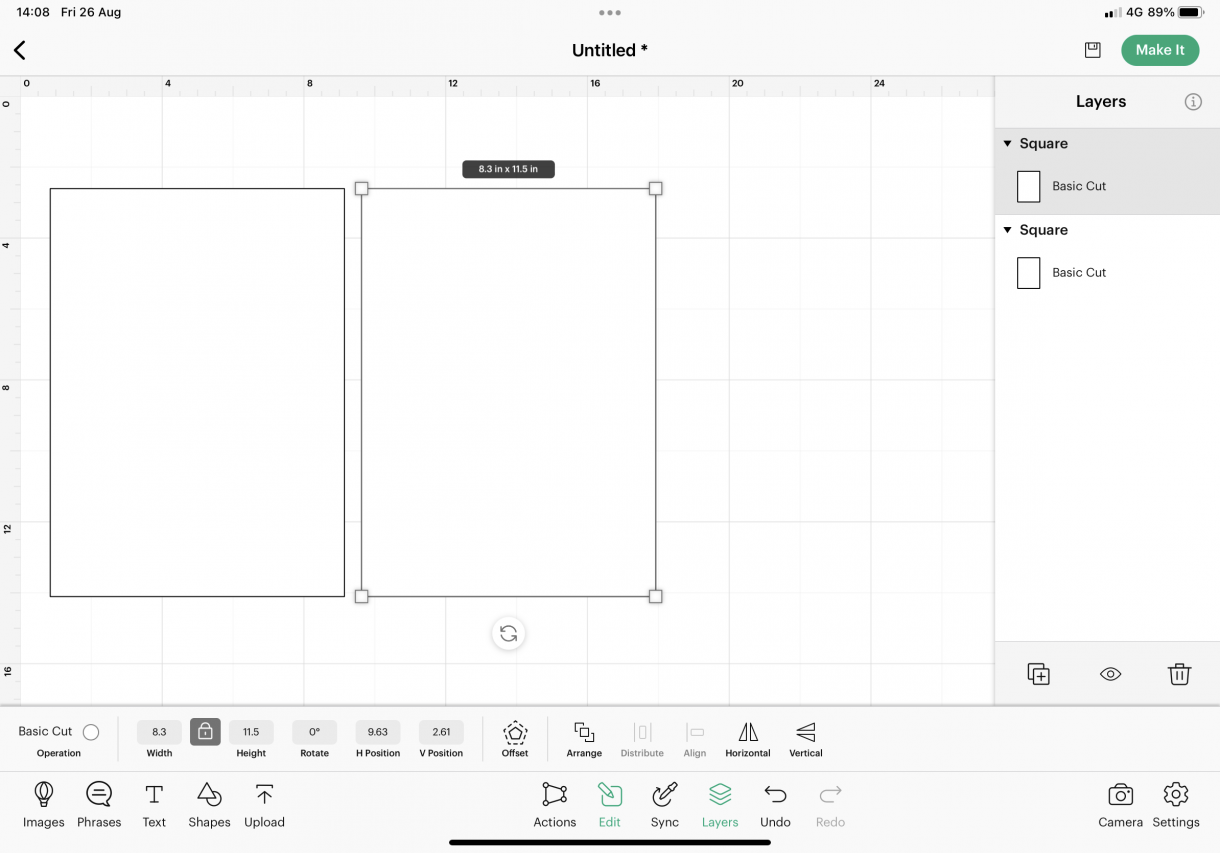Flip the shape Vertical
Screen dimensions: 1220x853
coord(806,739)
